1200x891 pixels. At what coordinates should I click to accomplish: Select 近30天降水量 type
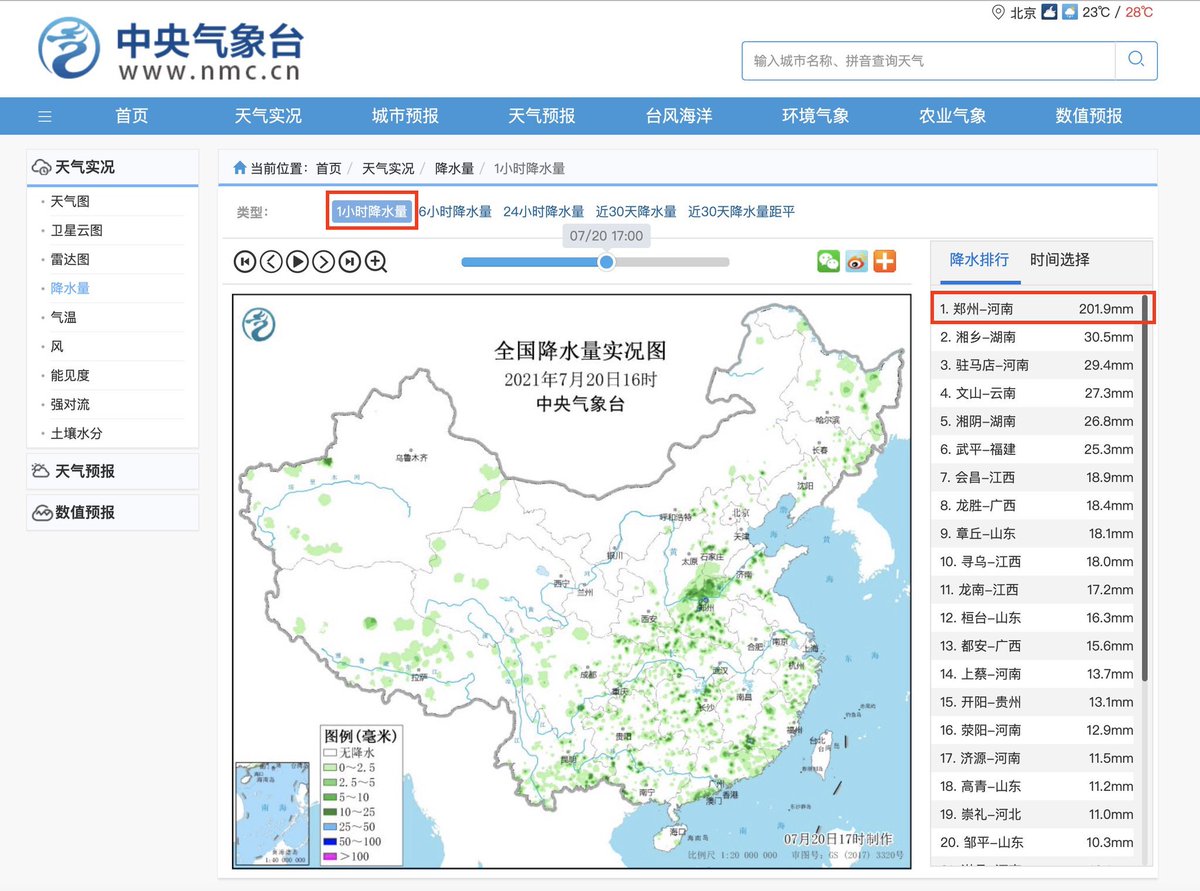[636, 211]
